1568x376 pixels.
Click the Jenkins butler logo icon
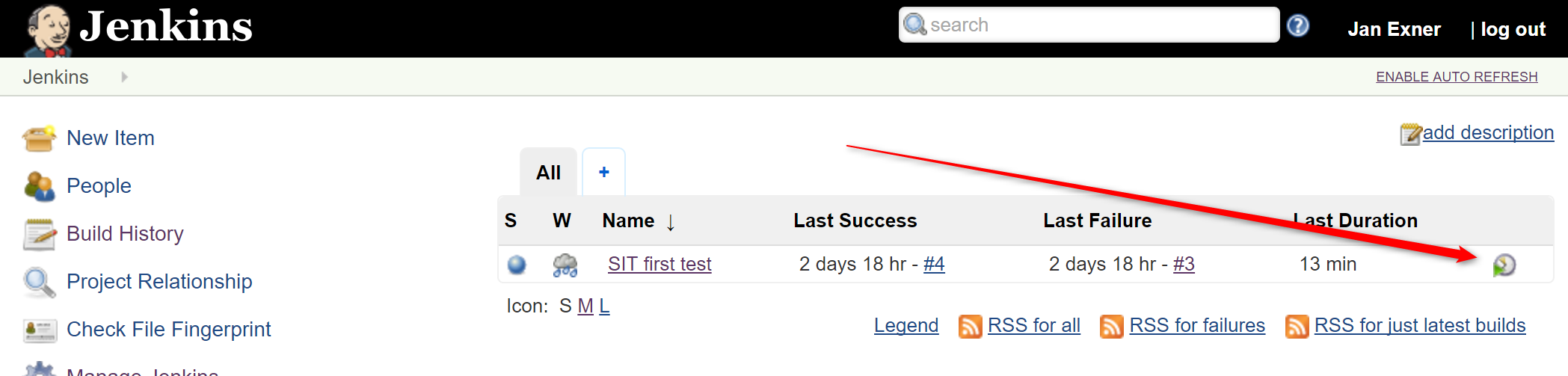pyautogui.click(x=48, y=30)
